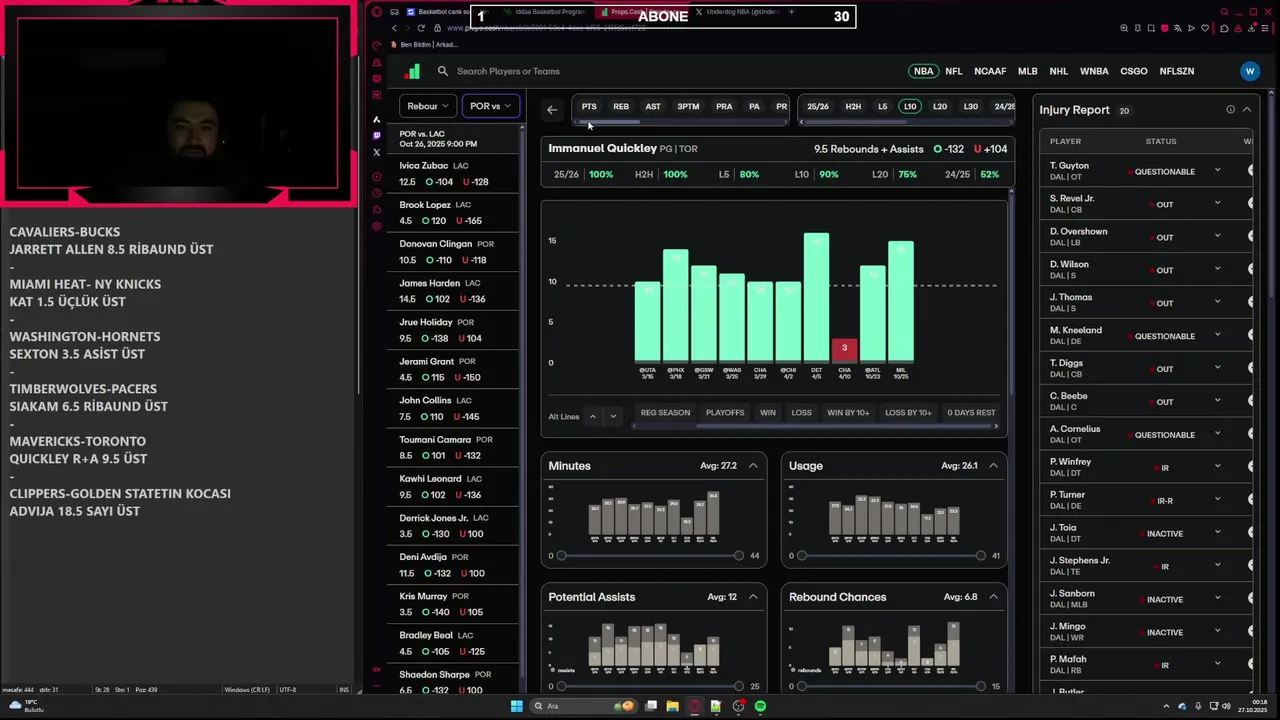Open Opera sidebar player icon
Screen dimensions: 1280x720
tap(377, 177)
